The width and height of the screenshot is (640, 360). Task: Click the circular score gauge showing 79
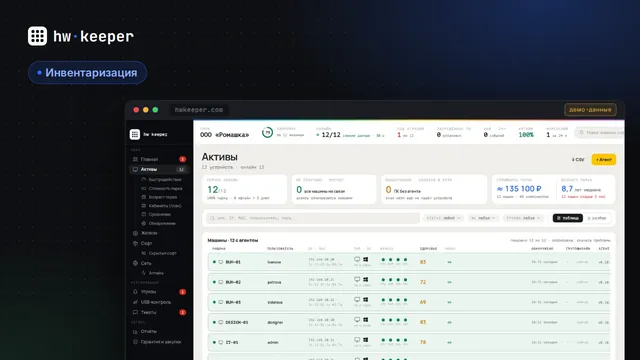click(267, 133)
